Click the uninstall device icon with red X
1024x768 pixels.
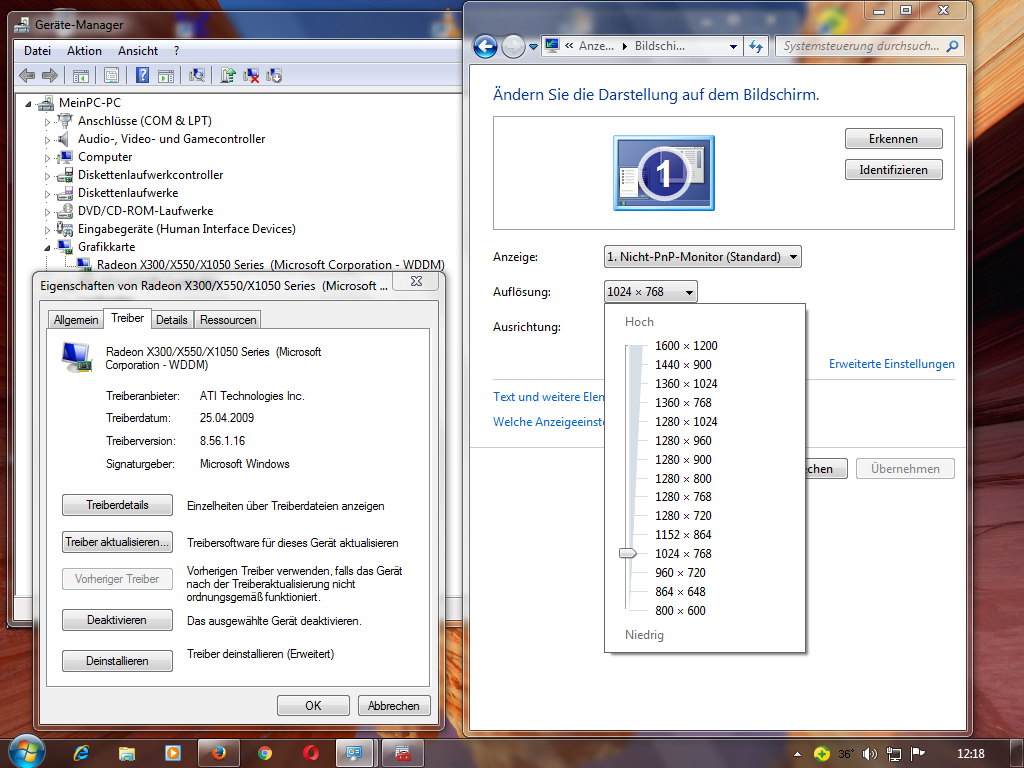pyautogui.click(x=251, y=76)
